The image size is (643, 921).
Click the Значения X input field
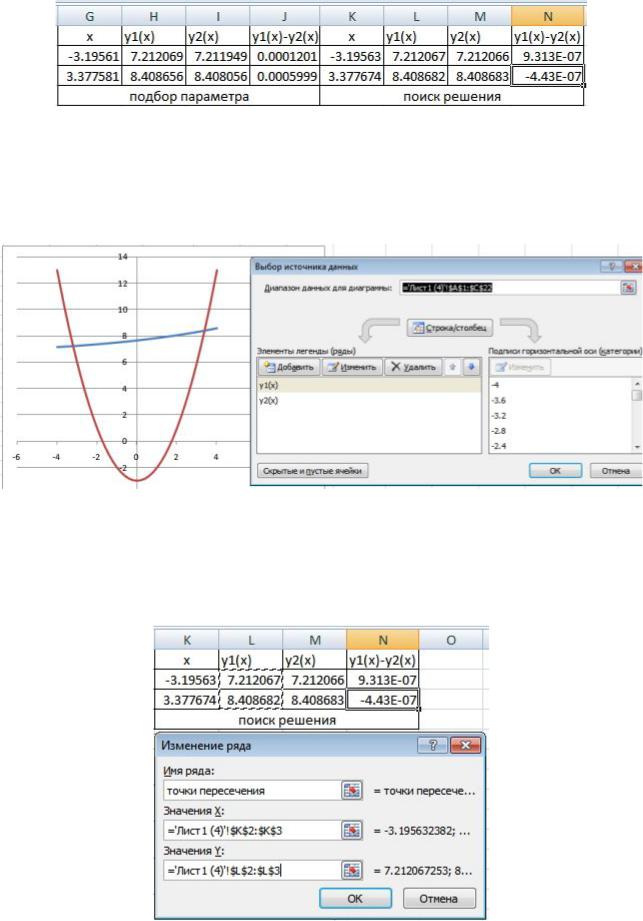252,831
